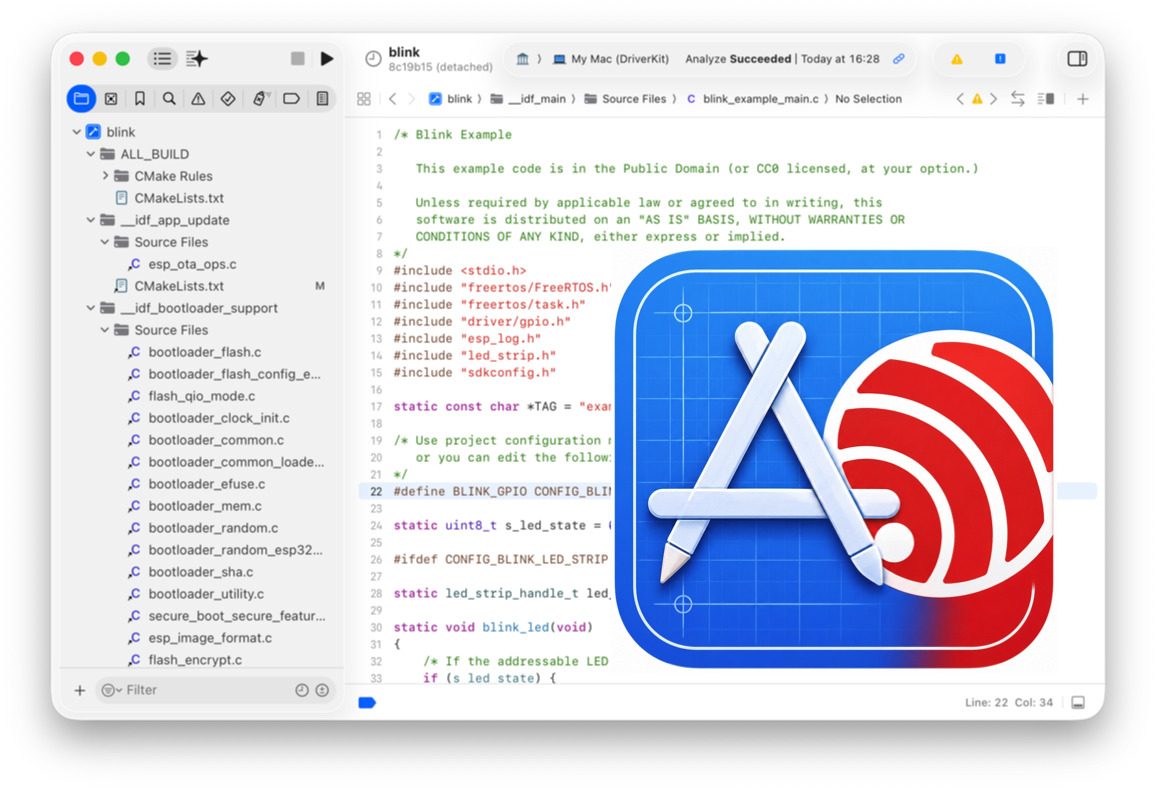Click the yellow warning indicator in toolbar
Image resolution: width=1156 pixels, height=794 pixels.
956,59
